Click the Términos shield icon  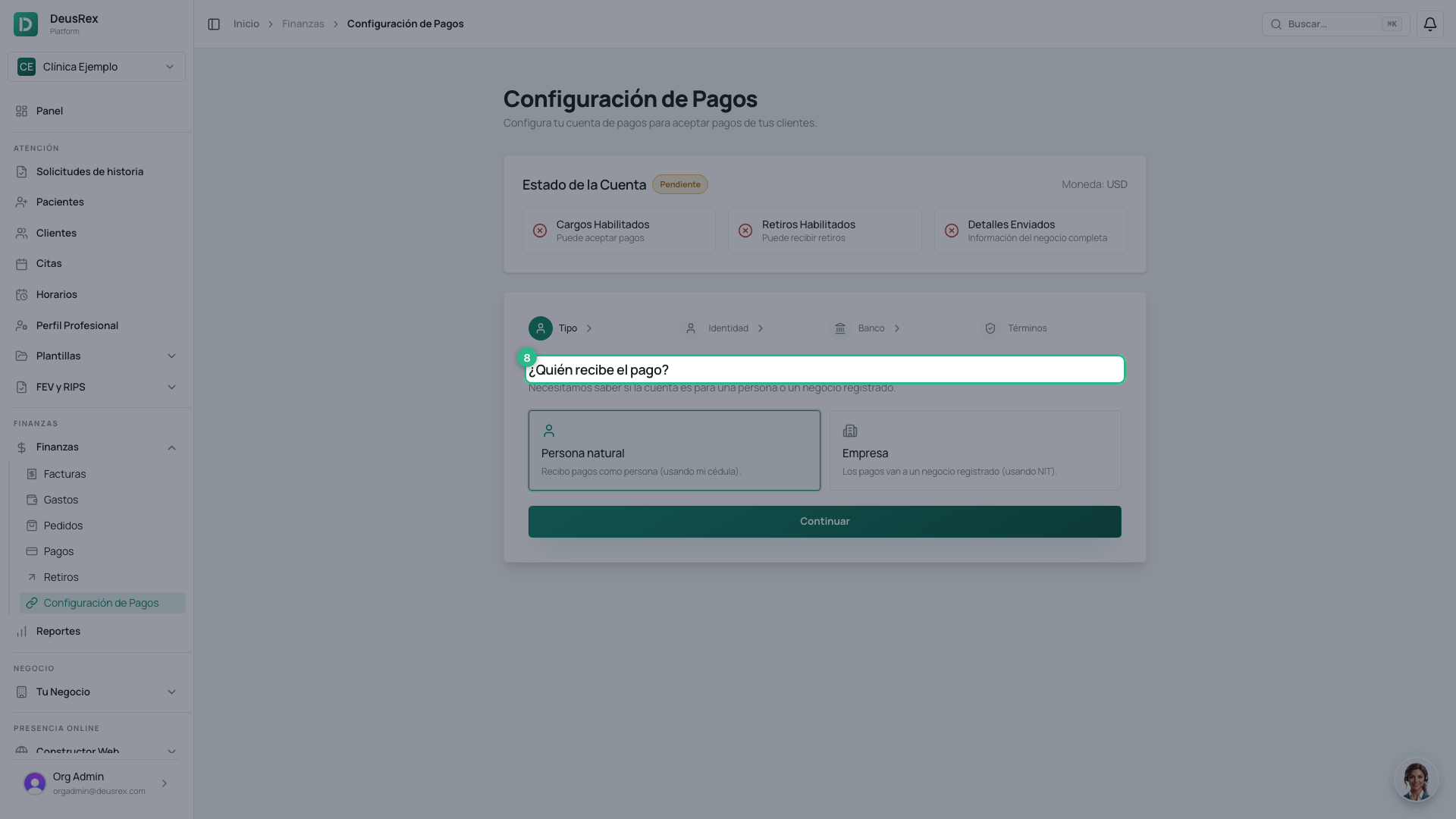pos(990,328)
